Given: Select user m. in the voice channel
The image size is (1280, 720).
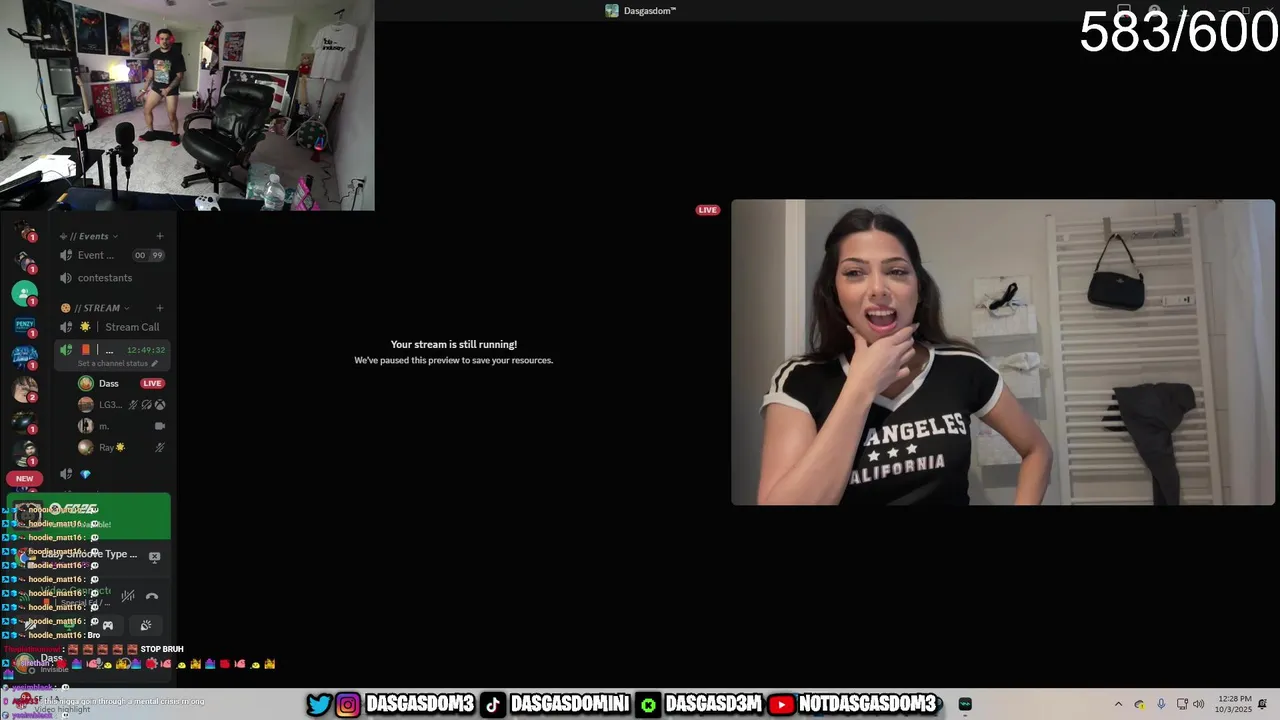Looking at the screenshot, I should [x=95, y=426].
